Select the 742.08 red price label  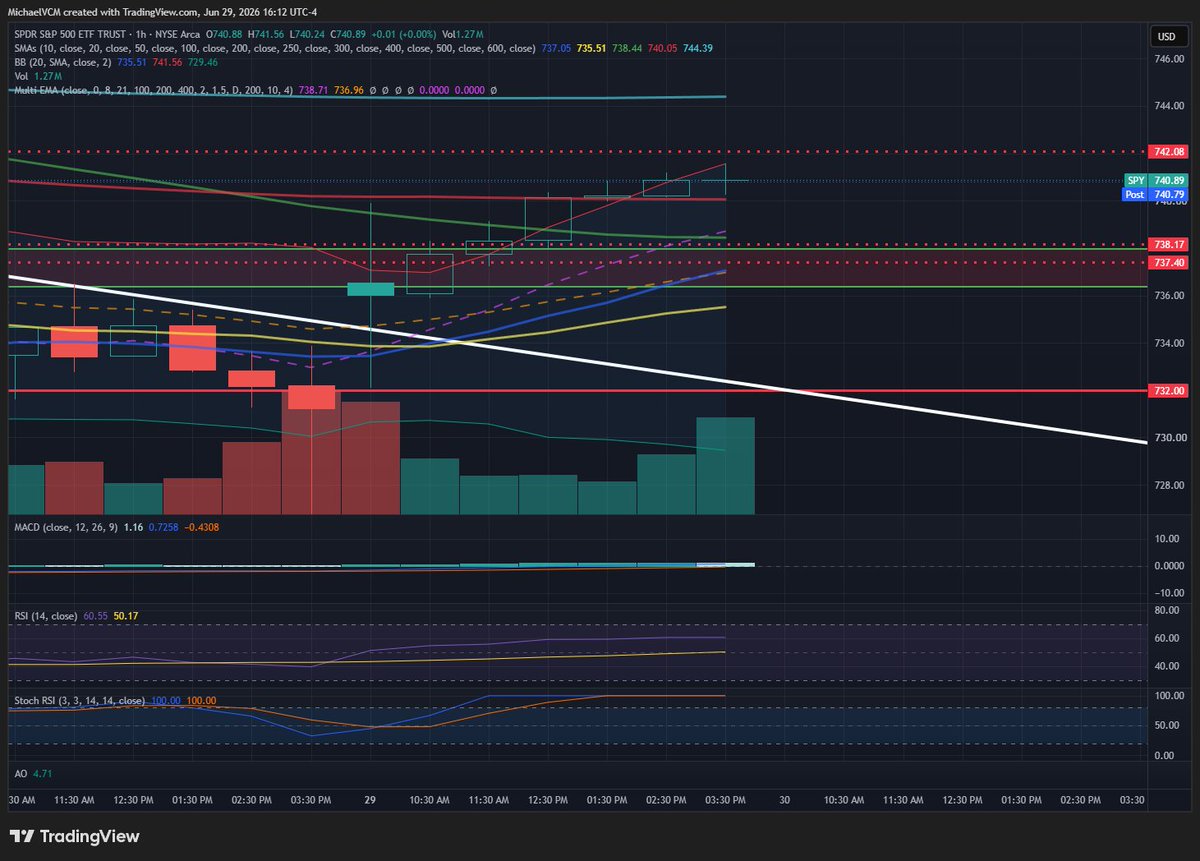pyautogui.click(x=1168, y=152)
